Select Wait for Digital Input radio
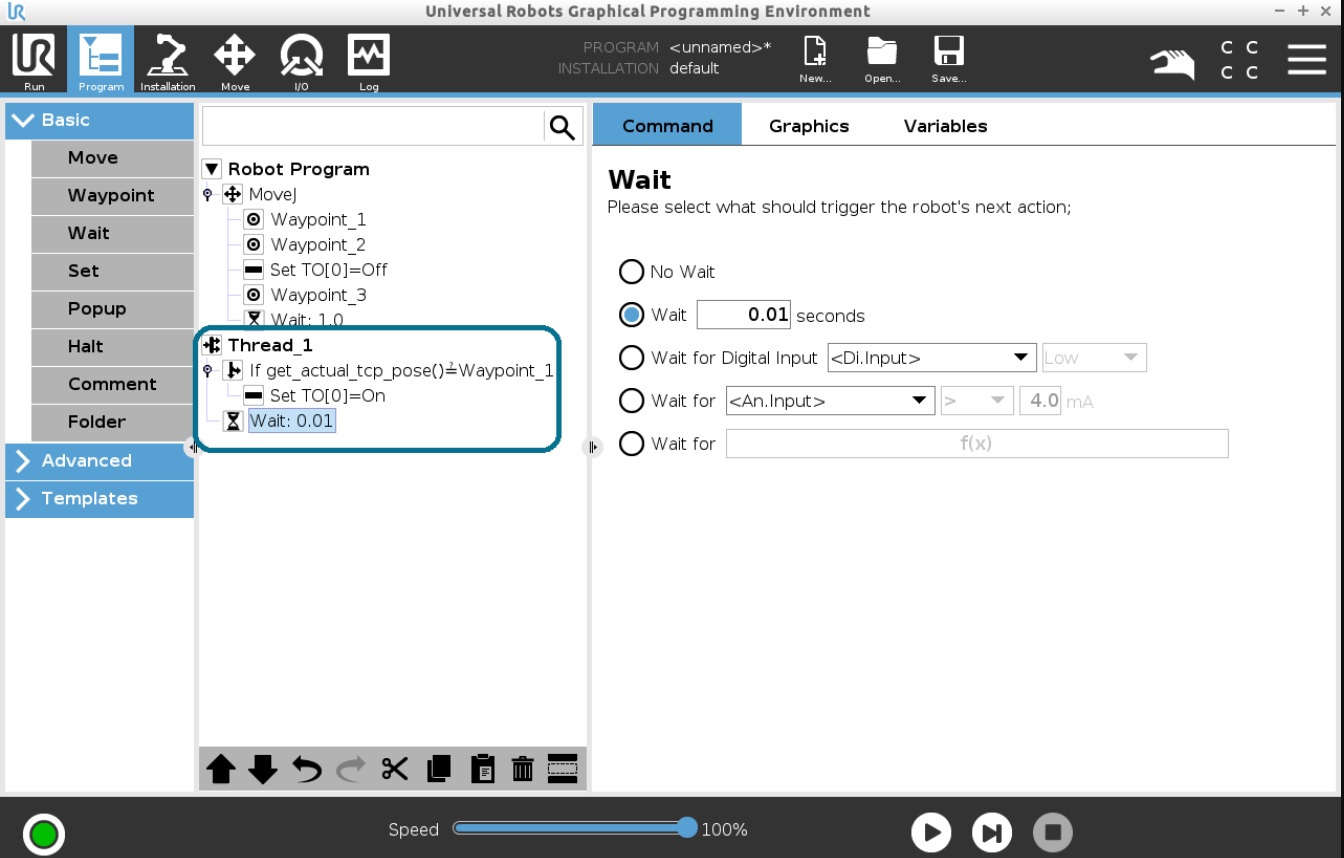Image resolution: width=1344 pixels, height=858 pixels. 631,357
